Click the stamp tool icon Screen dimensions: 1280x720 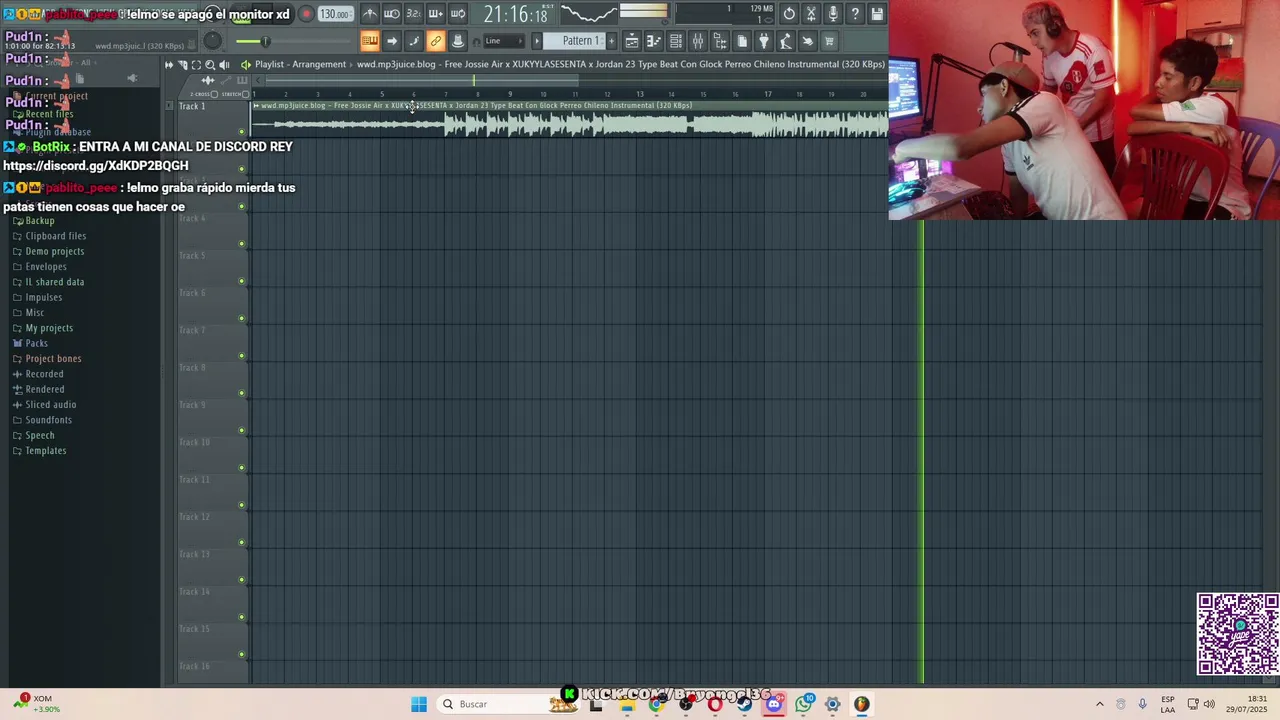click(458, 41)
